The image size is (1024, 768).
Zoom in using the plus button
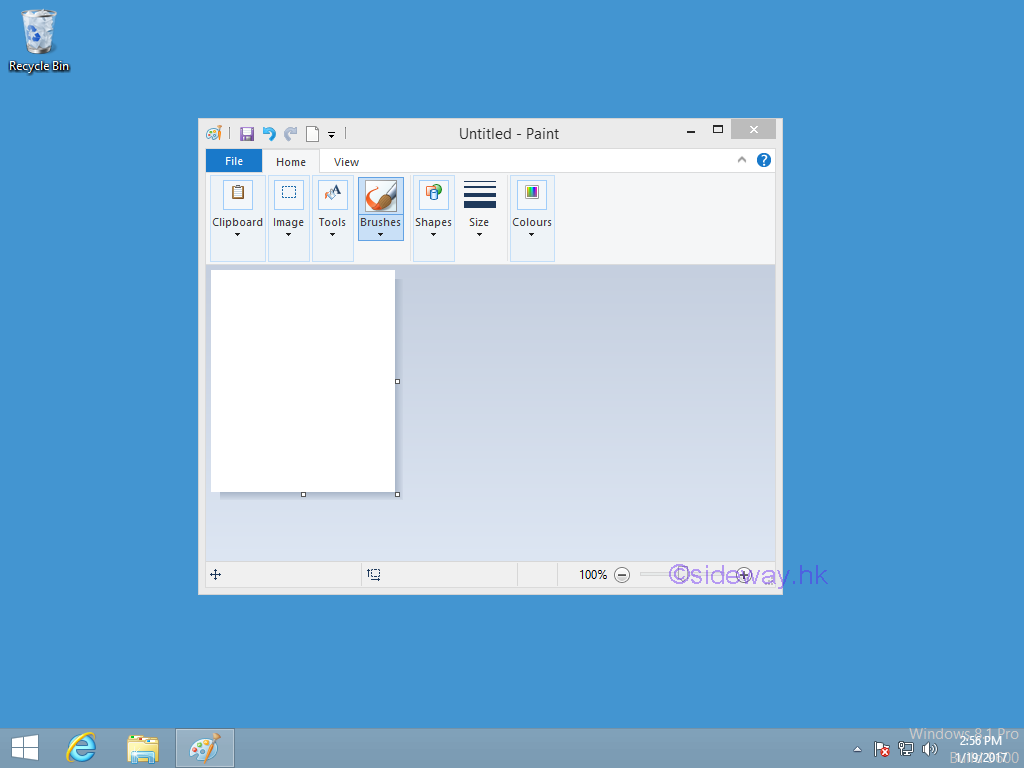(745, 574)
